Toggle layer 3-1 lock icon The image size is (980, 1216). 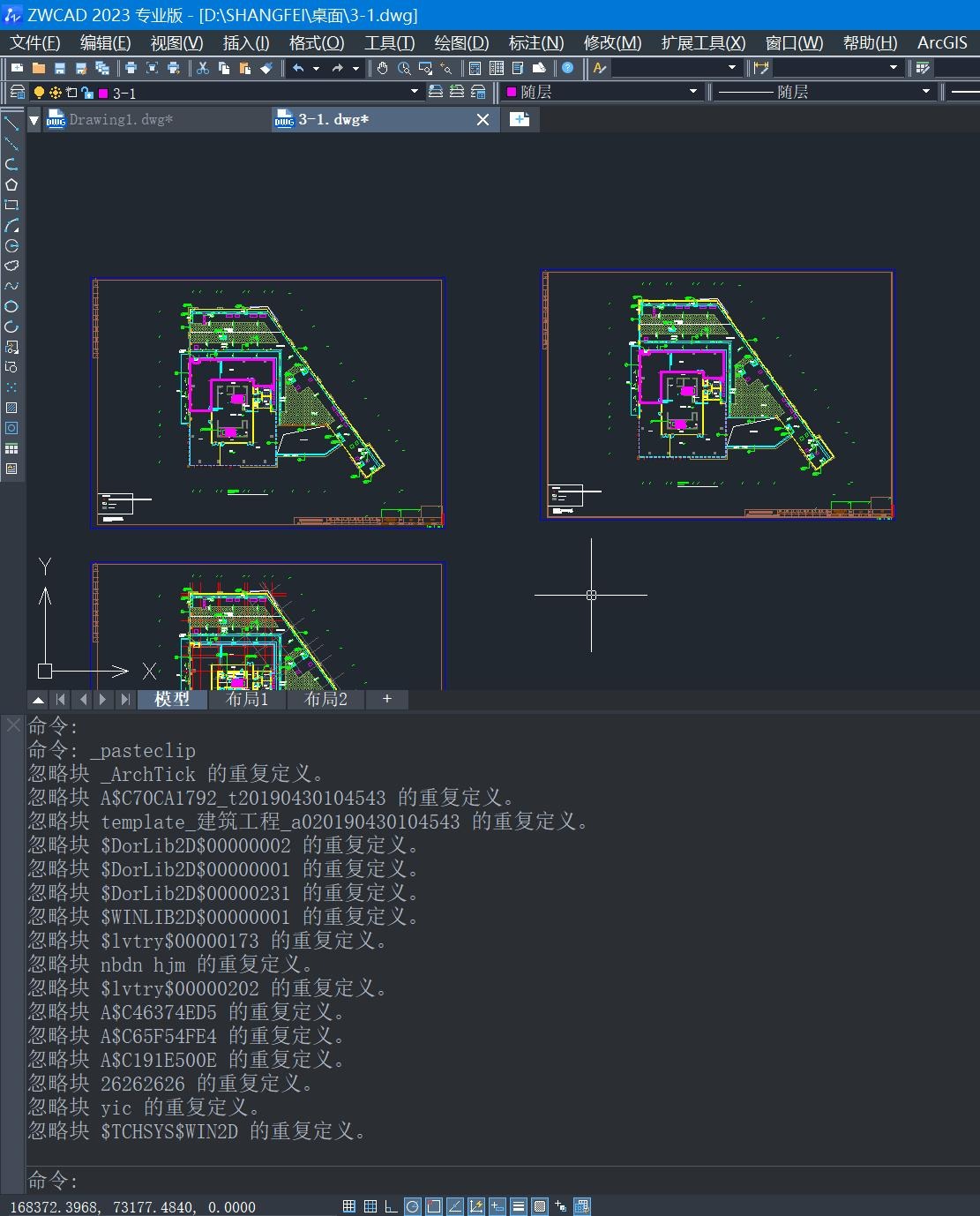[x=86, y=93]
